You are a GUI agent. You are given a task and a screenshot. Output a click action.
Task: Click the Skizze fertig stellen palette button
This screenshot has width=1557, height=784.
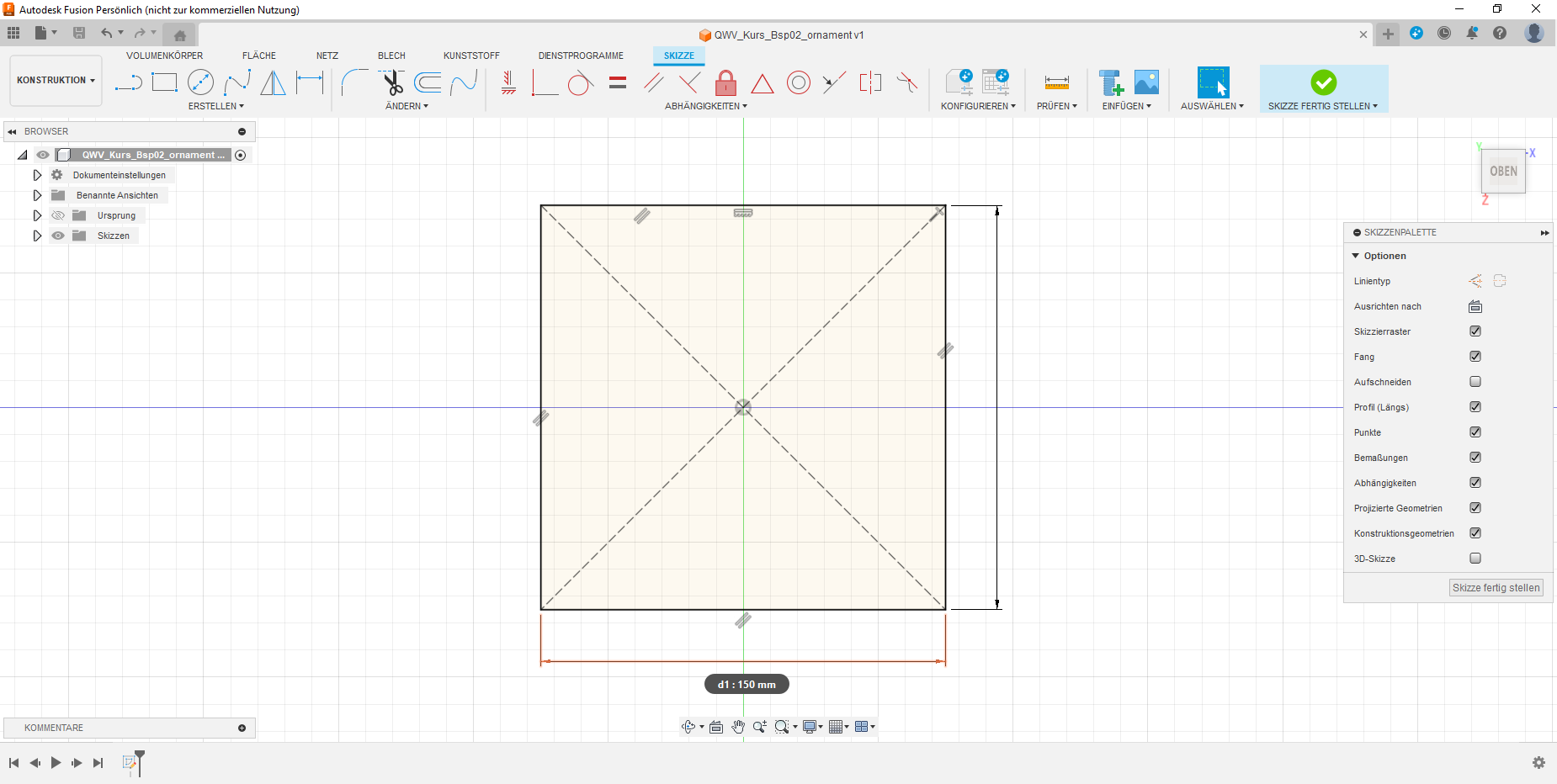1496,588
